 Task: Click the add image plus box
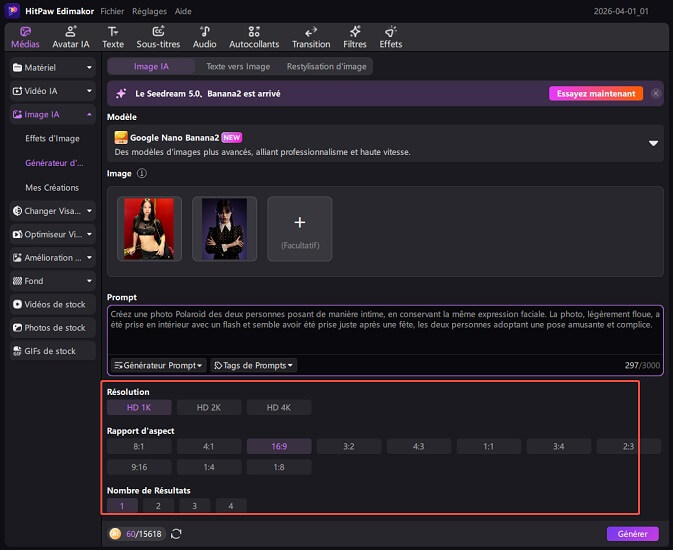point(300,228)
